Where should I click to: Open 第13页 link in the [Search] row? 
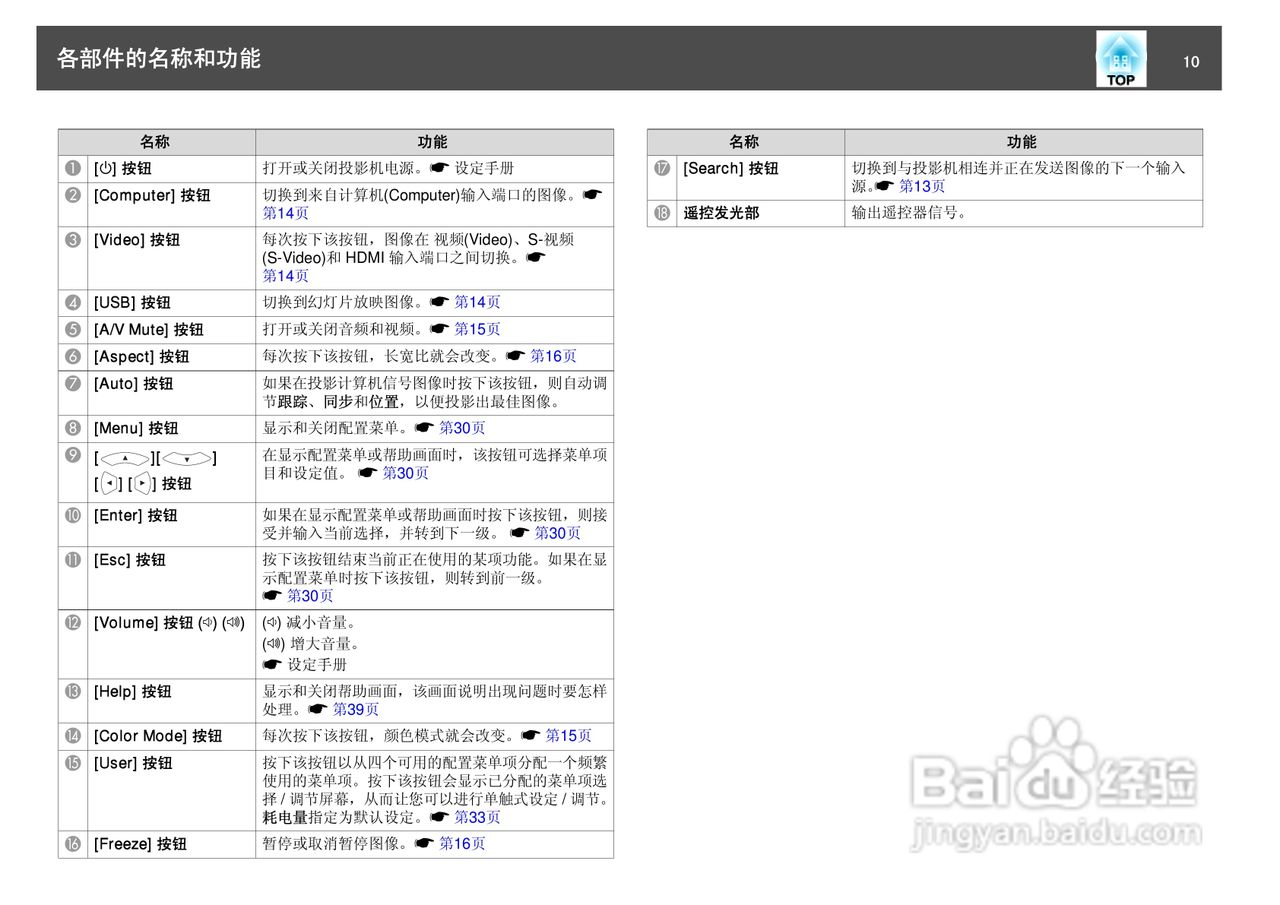[922, 186]
